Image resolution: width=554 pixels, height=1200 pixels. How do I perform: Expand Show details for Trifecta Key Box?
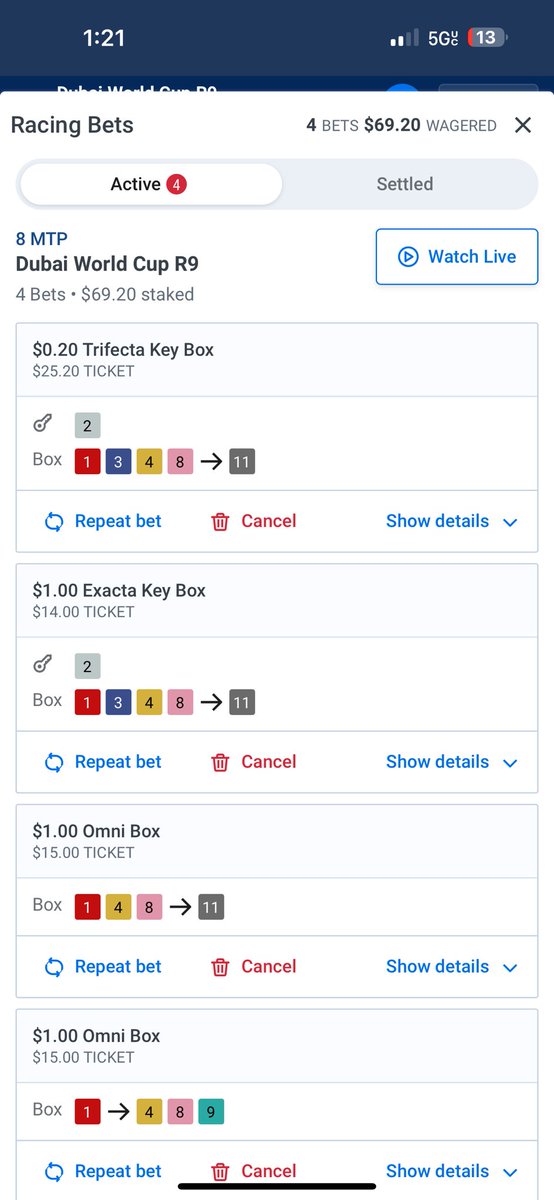coord(452,521)
